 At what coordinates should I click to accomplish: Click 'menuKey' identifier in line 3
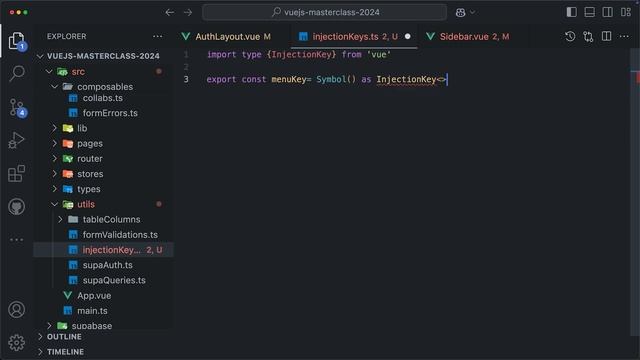(x=289, y=79)
